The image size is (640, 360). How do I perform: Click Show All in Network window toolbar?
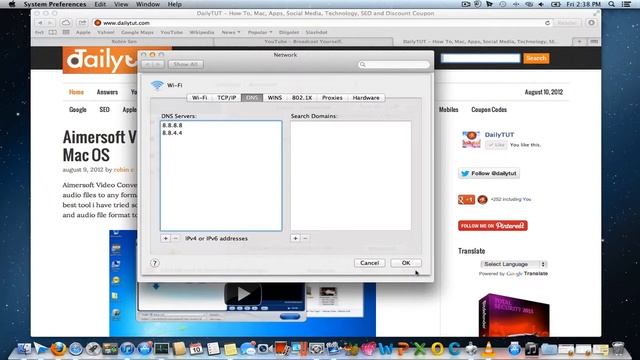pos(185,64)
